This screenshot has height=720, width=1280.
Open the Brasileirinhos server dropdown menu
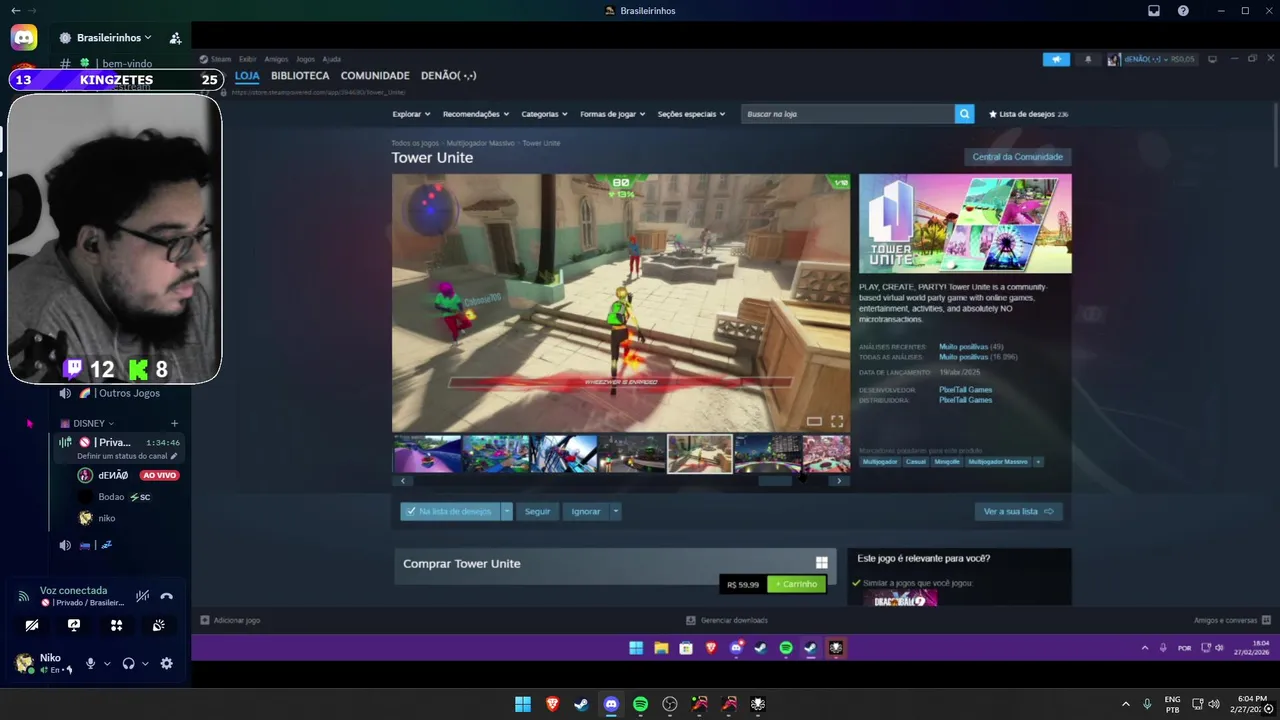point(114,38)
